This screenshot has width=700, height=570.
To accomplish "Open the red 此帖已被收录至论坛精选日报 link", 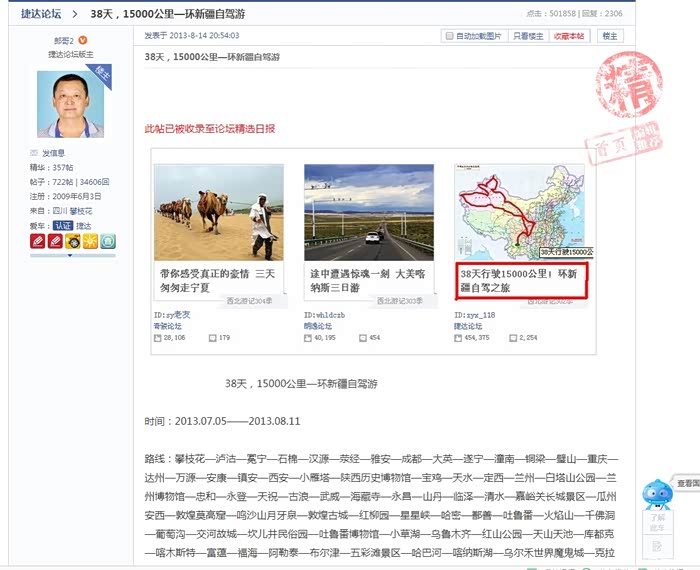I will [x=210, y=129].
